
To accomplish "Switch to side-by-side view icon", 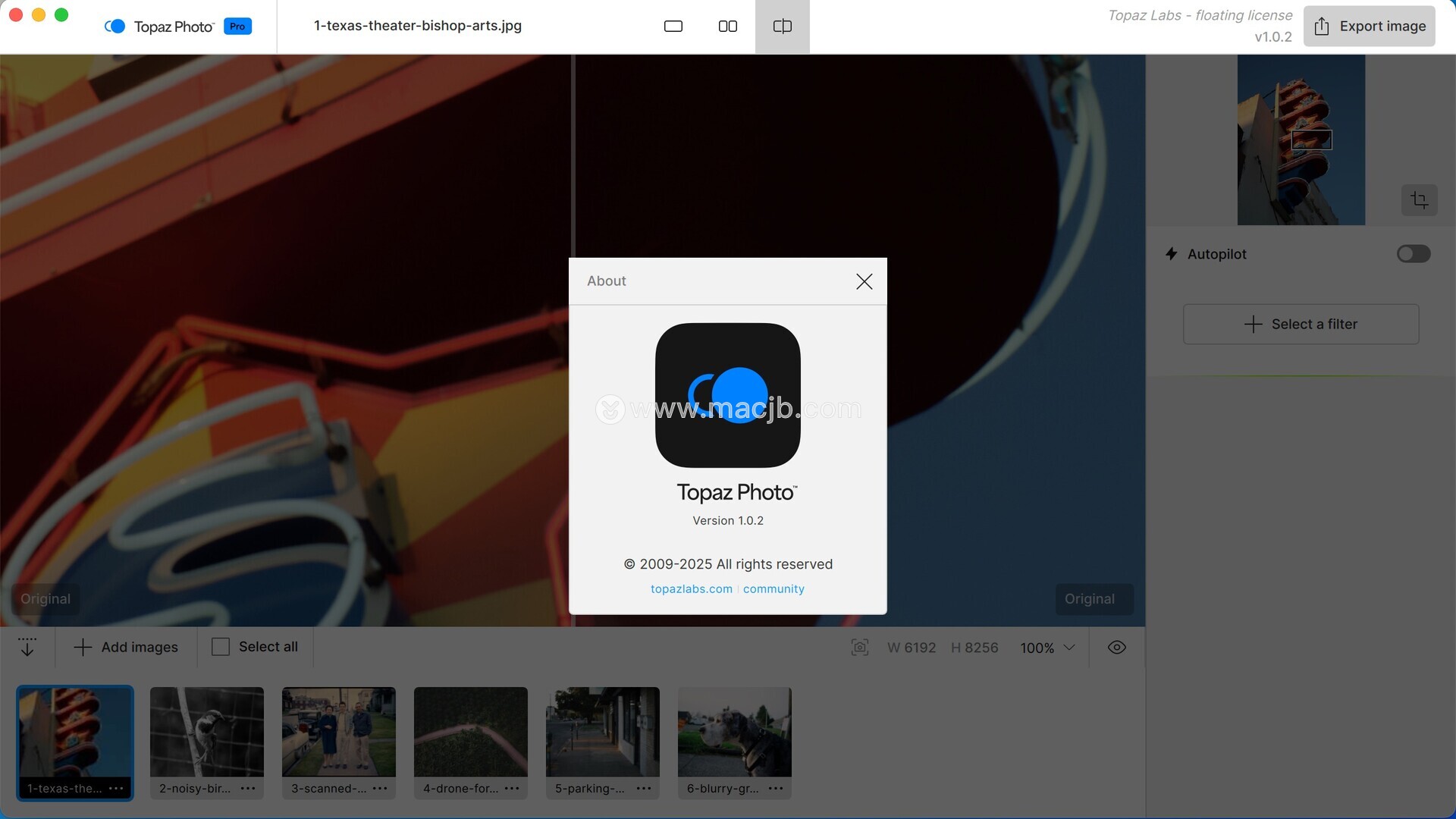I will coord(727,27).
